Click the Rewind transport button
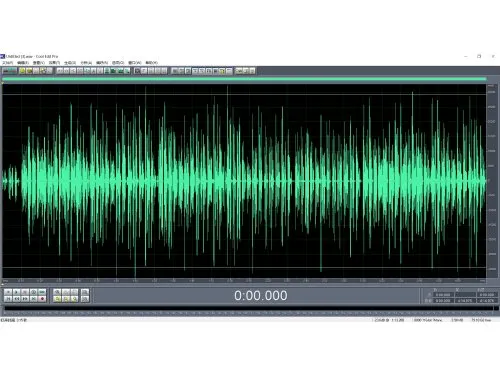Viewport: 500px width, 375px height. click(x=16, y=299)
